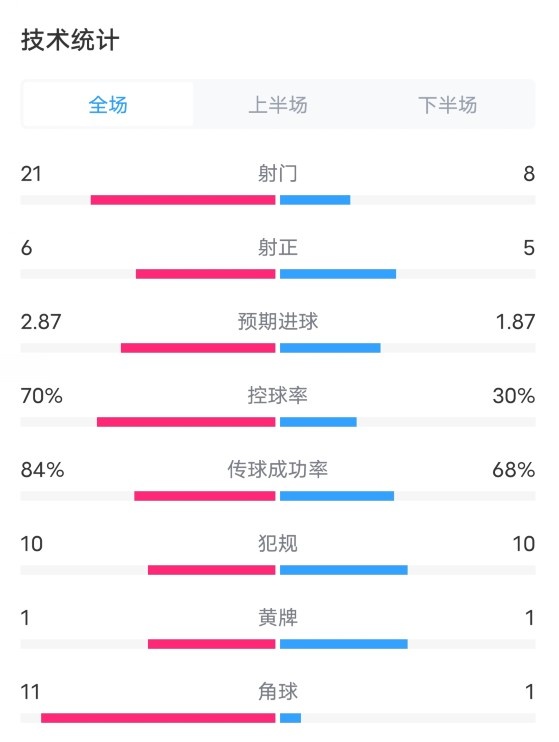Click the blue 射门 bar
The height and width of the screenshot is (742, 559).
[x=315, y=200]
